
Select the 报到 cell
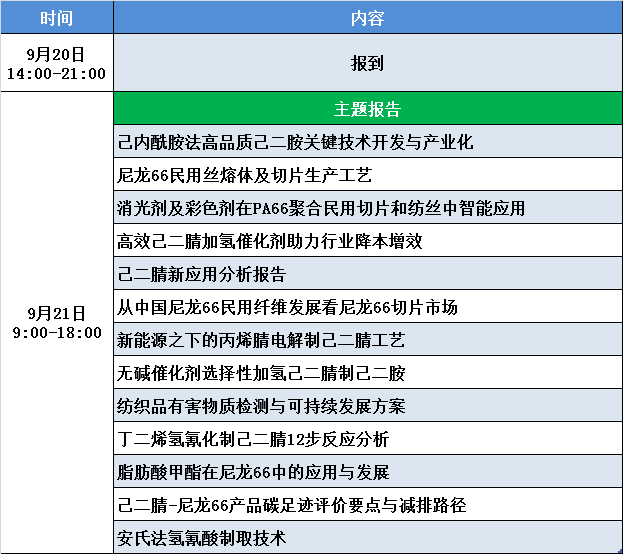coord(367,63)
